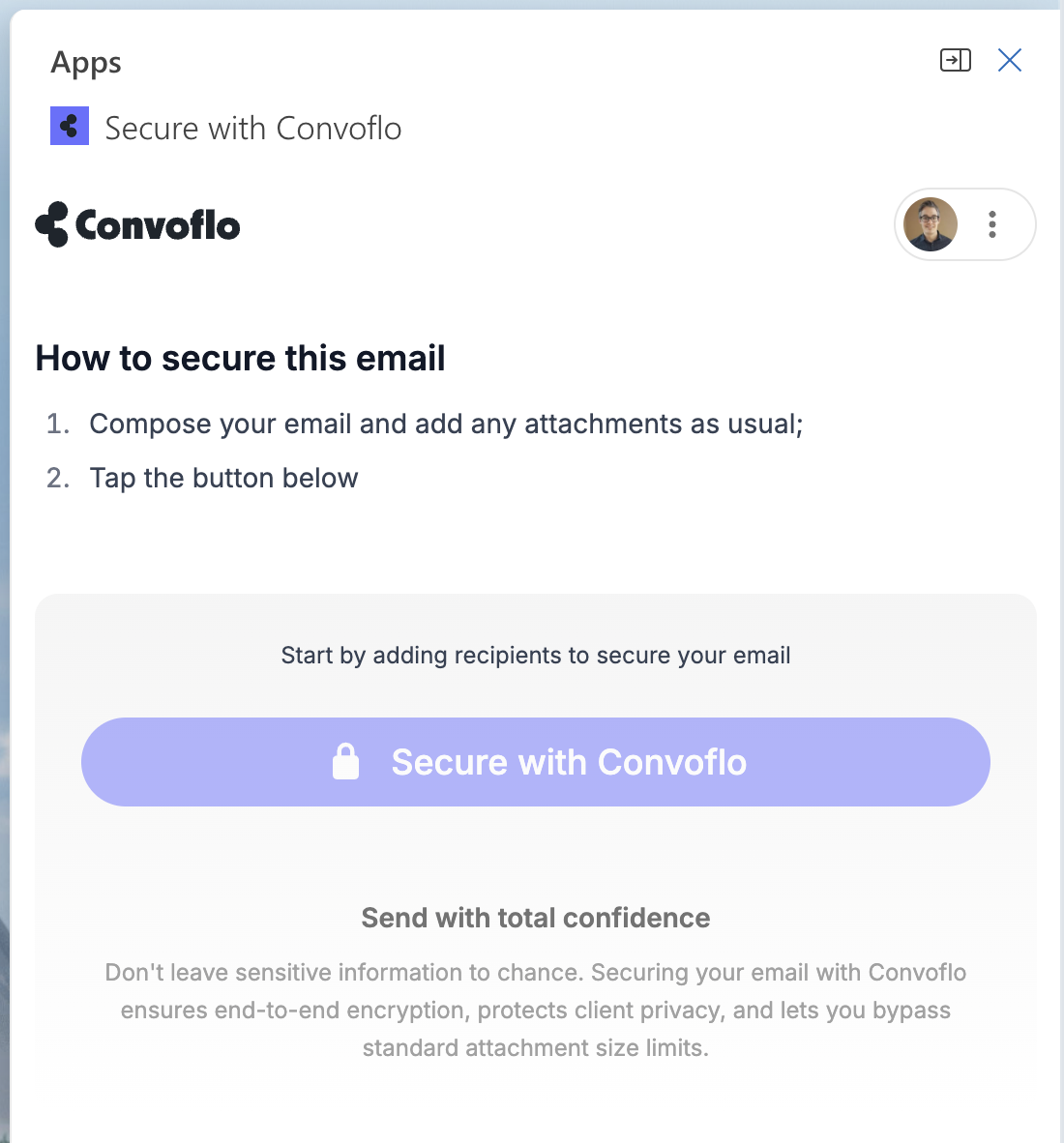Viewport: 1064px width, 1143px height.
Task: Click the Convoflo wordmark text
Action: click(158, 225)
